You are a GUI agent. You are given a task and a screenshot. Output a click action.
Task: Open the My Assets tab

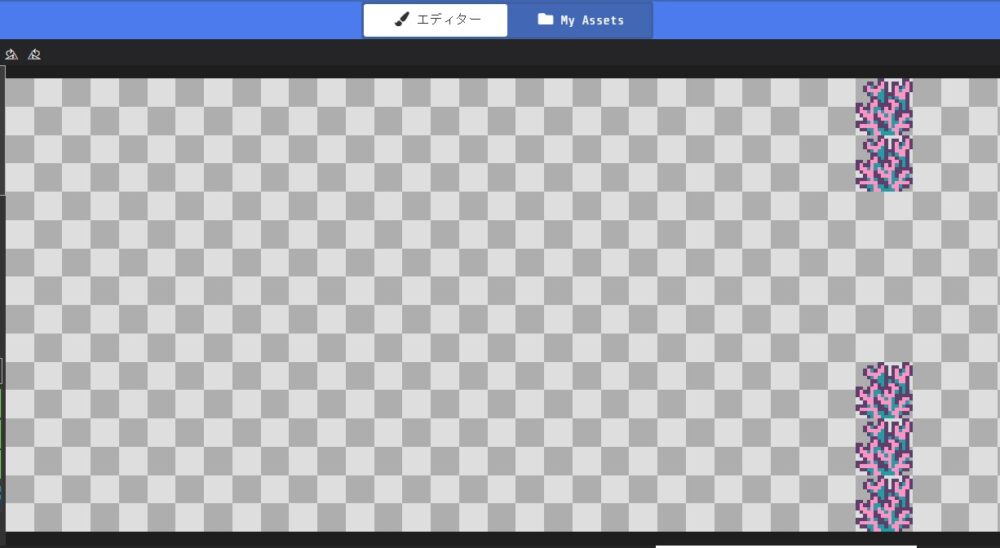[x=580, y=20]
